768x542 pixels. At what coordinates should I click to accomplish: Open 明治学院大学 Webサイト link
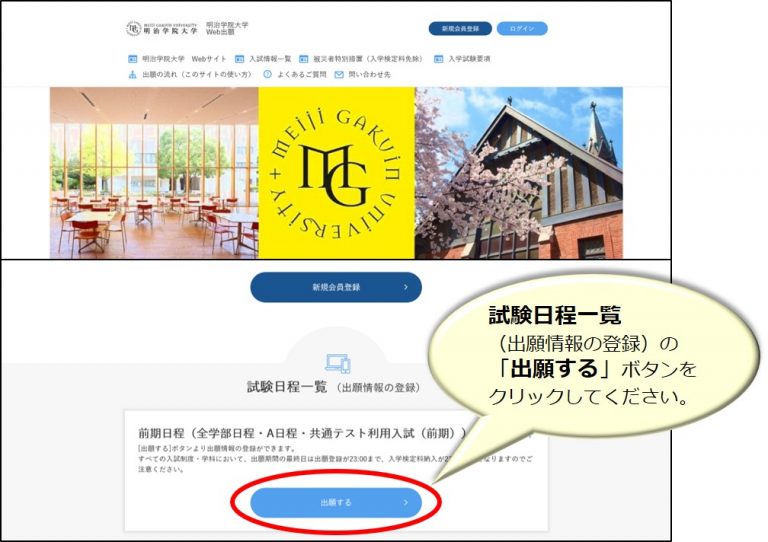click(184, 59)
